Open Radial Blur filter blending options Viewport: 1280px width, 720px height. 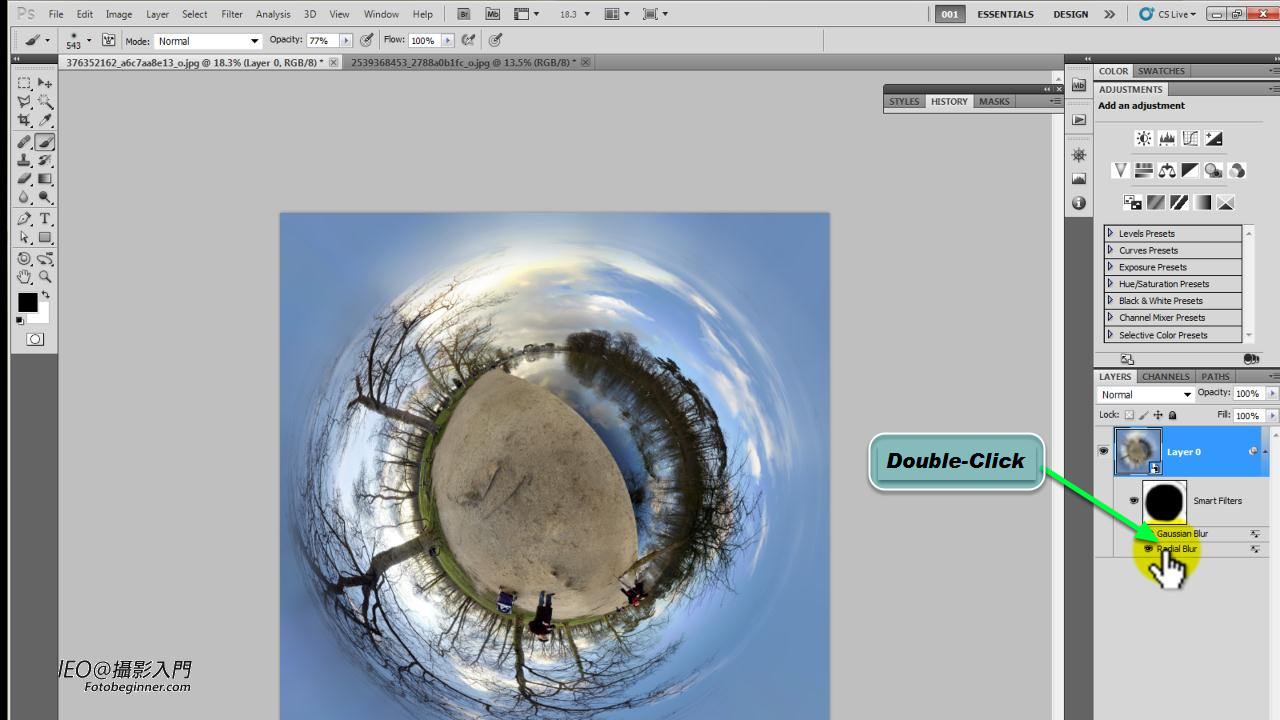tap(1255, 549)
